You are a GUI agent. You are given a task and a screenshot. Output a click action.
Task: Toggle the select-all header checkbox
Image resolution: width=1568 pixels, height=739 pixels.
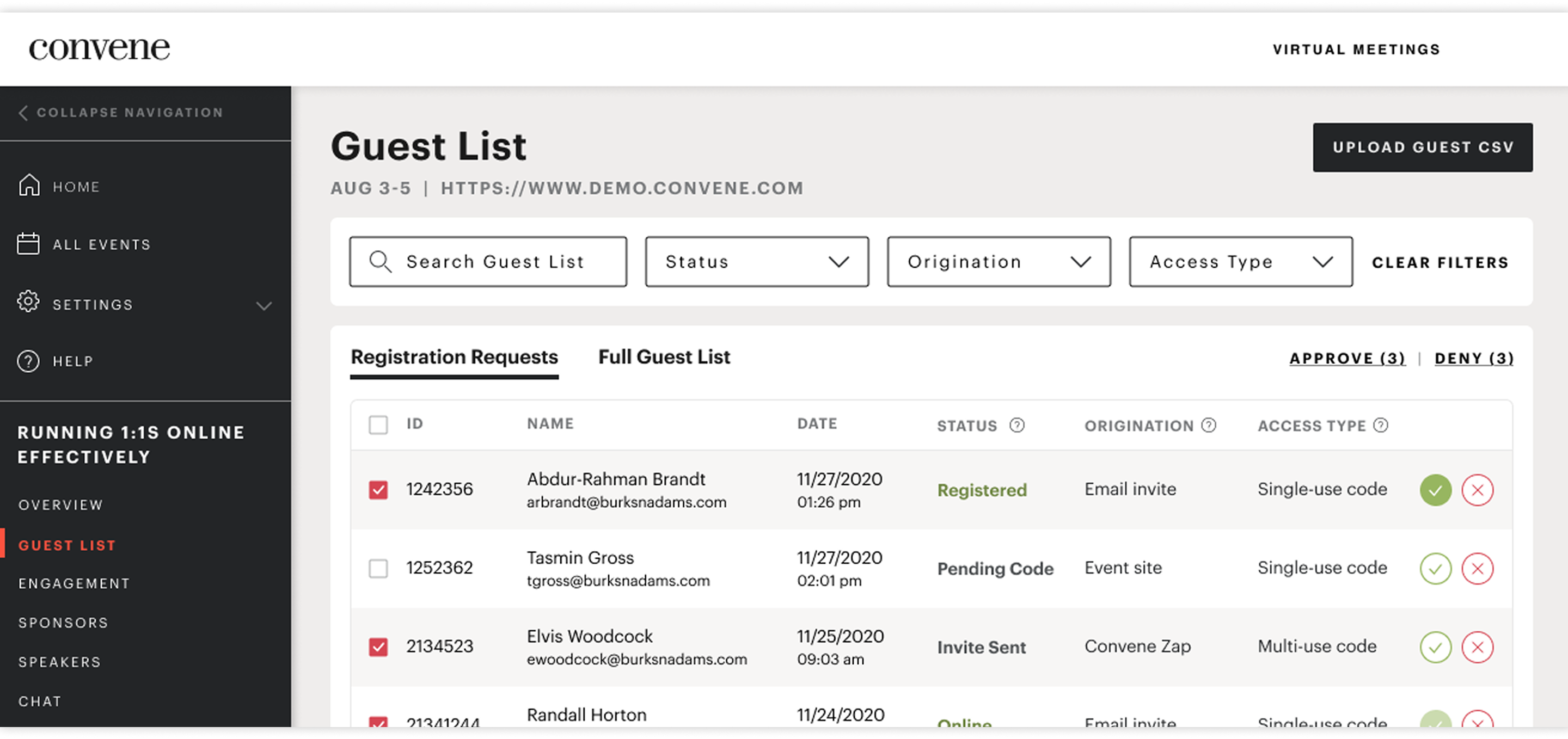pos(378,424)
